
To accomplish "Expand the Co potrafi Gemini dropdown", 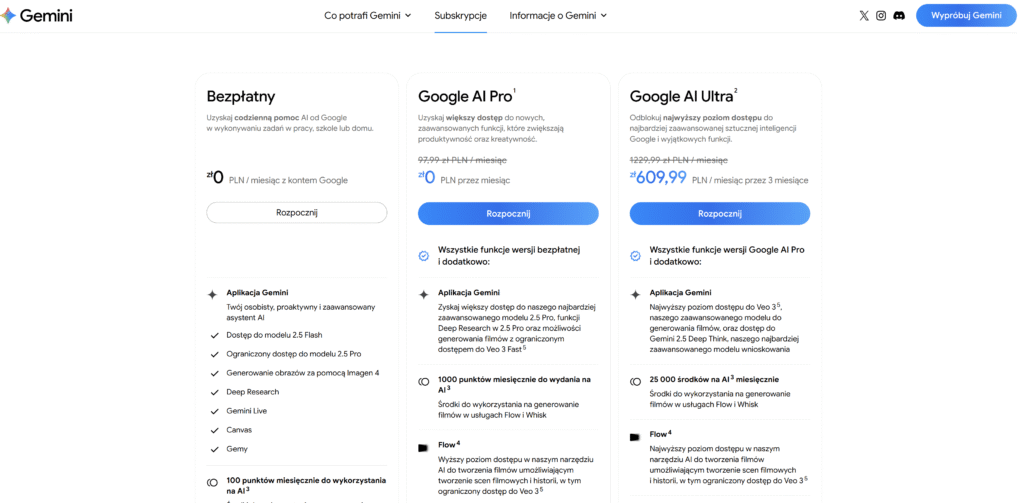I will click(x=367, y=16).
